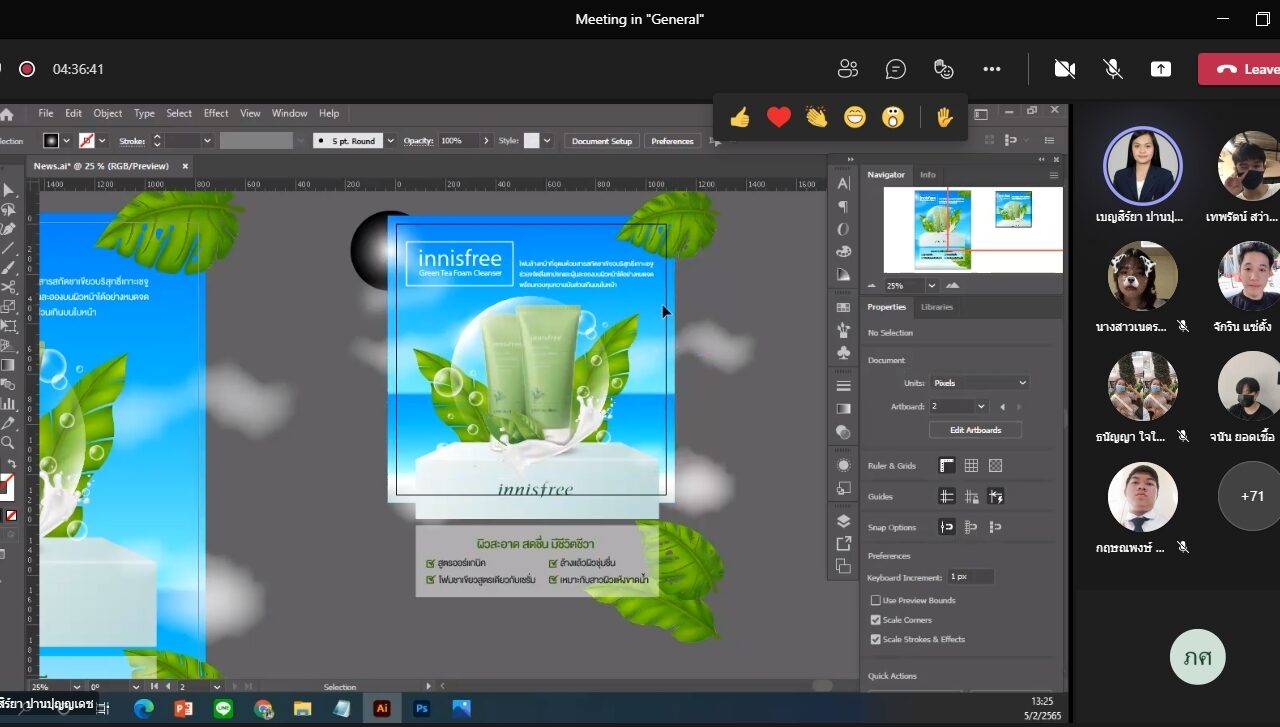This screenshot has width=1280, height=727.
Task: Select the Selection arrow tool
Action: click(8, 190)
